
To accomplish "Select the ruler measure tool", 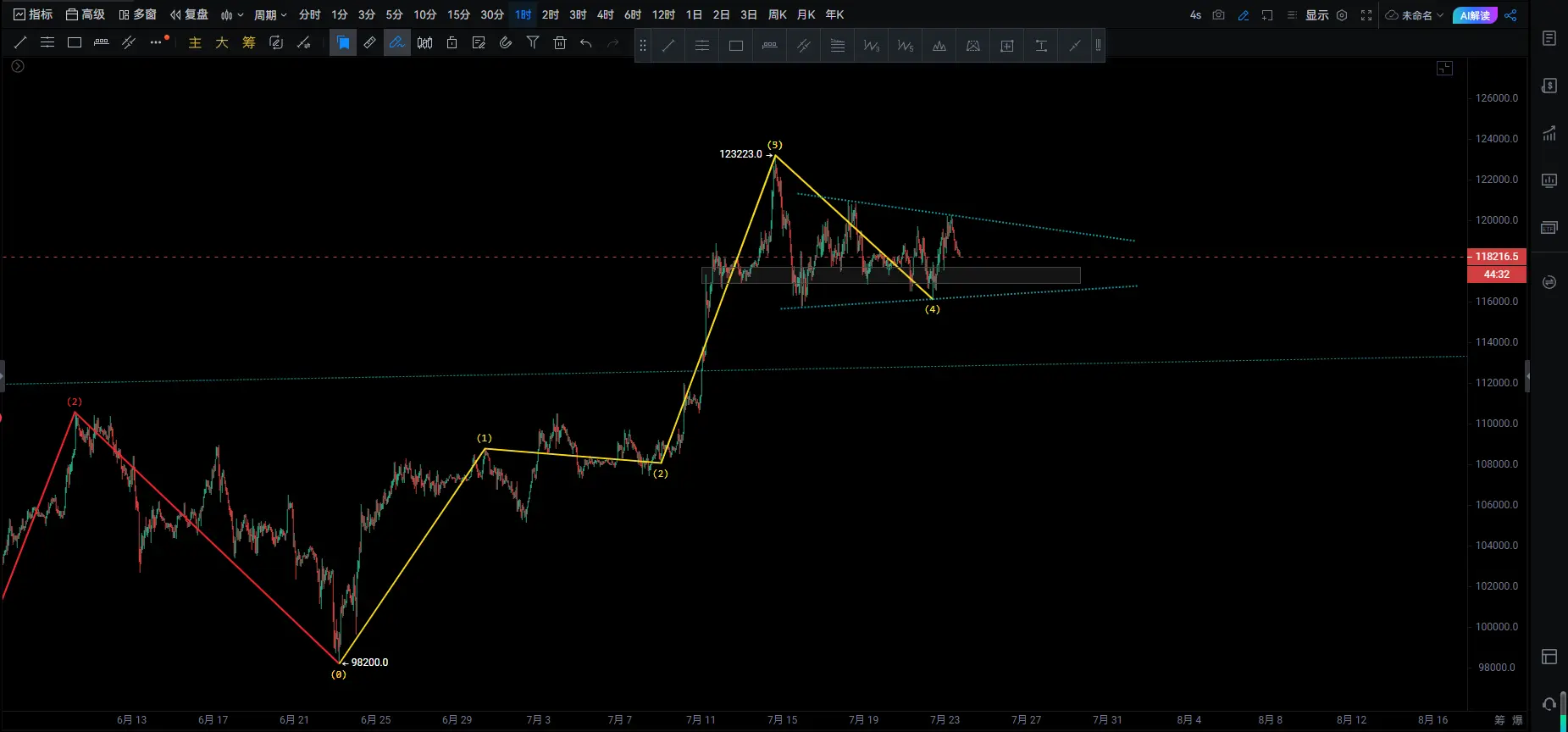I will [x=370, y=42].
